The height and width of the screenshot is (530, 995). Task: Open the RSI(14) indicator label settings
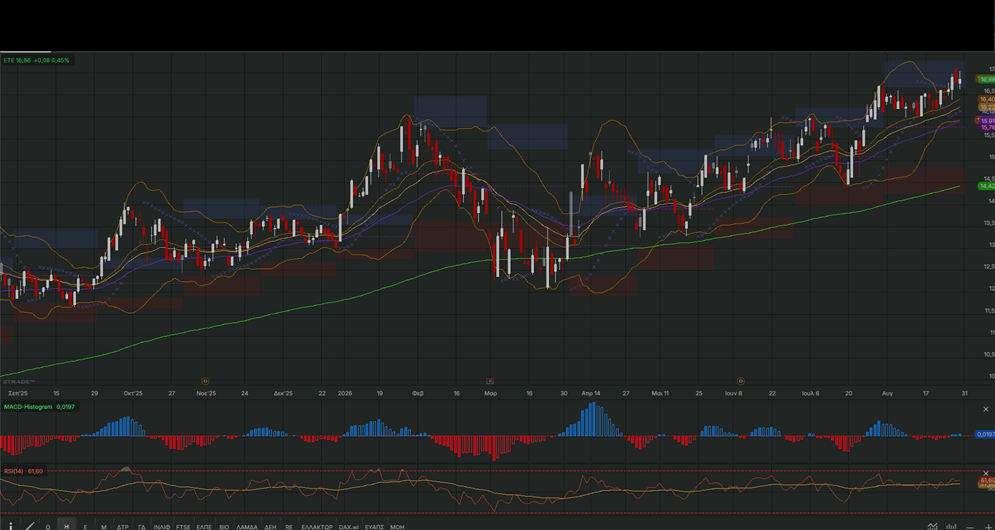coord(15,471)
